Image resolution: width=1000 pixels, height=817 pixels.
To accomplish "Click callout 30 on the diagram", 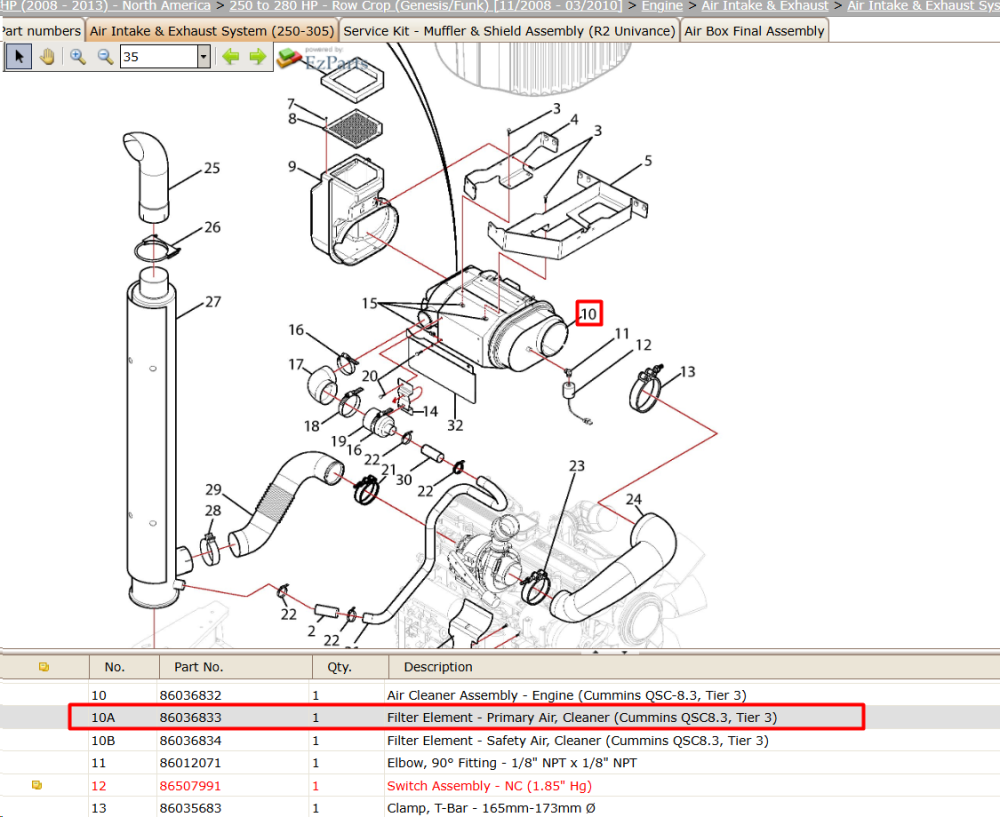I will click(x=404, y=480).
